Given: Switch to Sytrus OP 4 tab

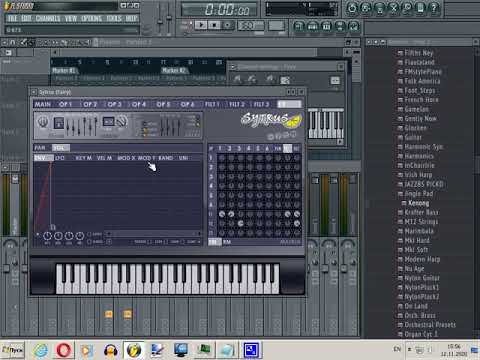Looking at the screenshot, I should click(x=139, y=104).
